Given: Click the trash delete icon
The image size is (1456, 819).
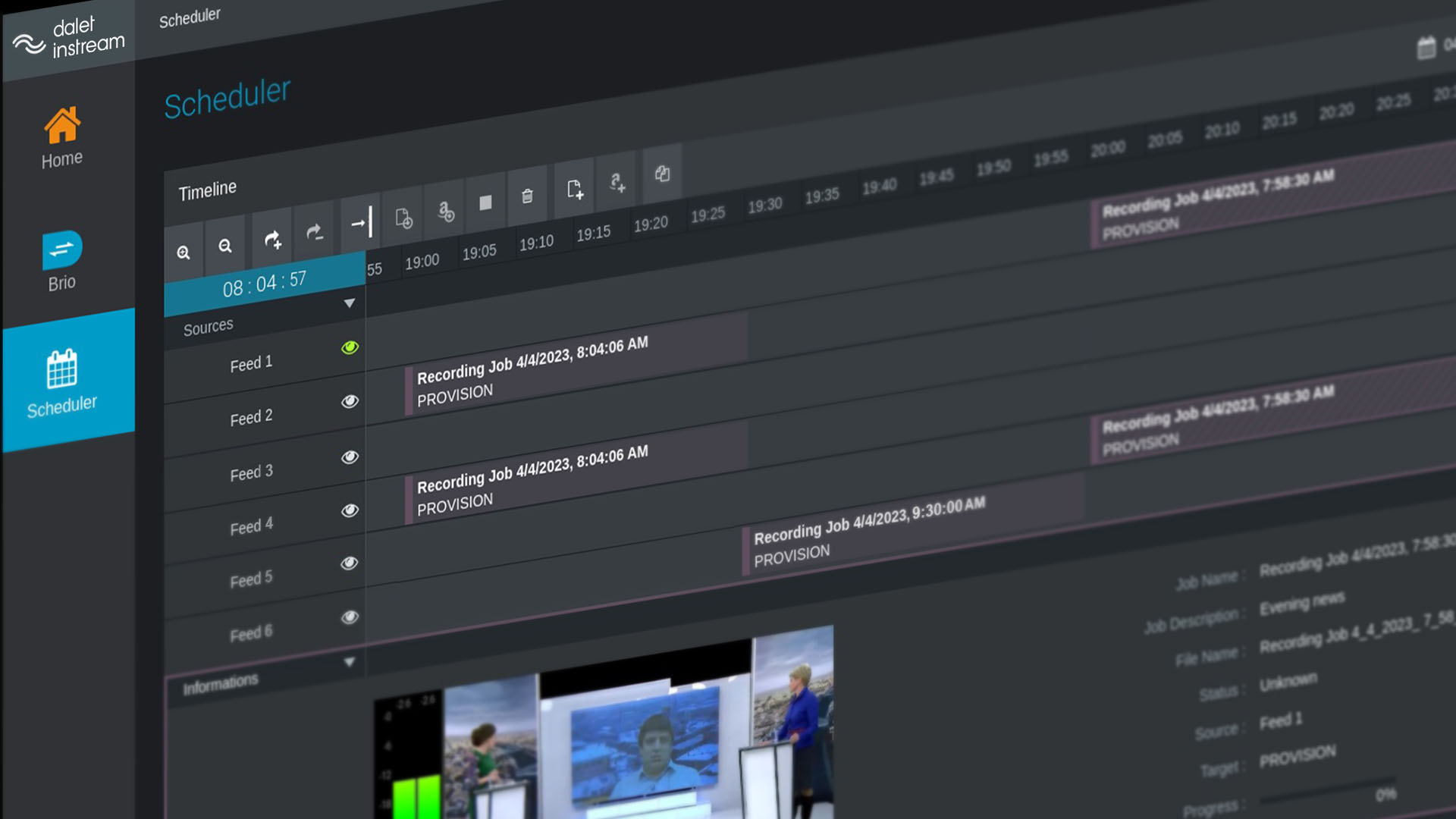Looking at the screenshot, I should click(527, 196).
